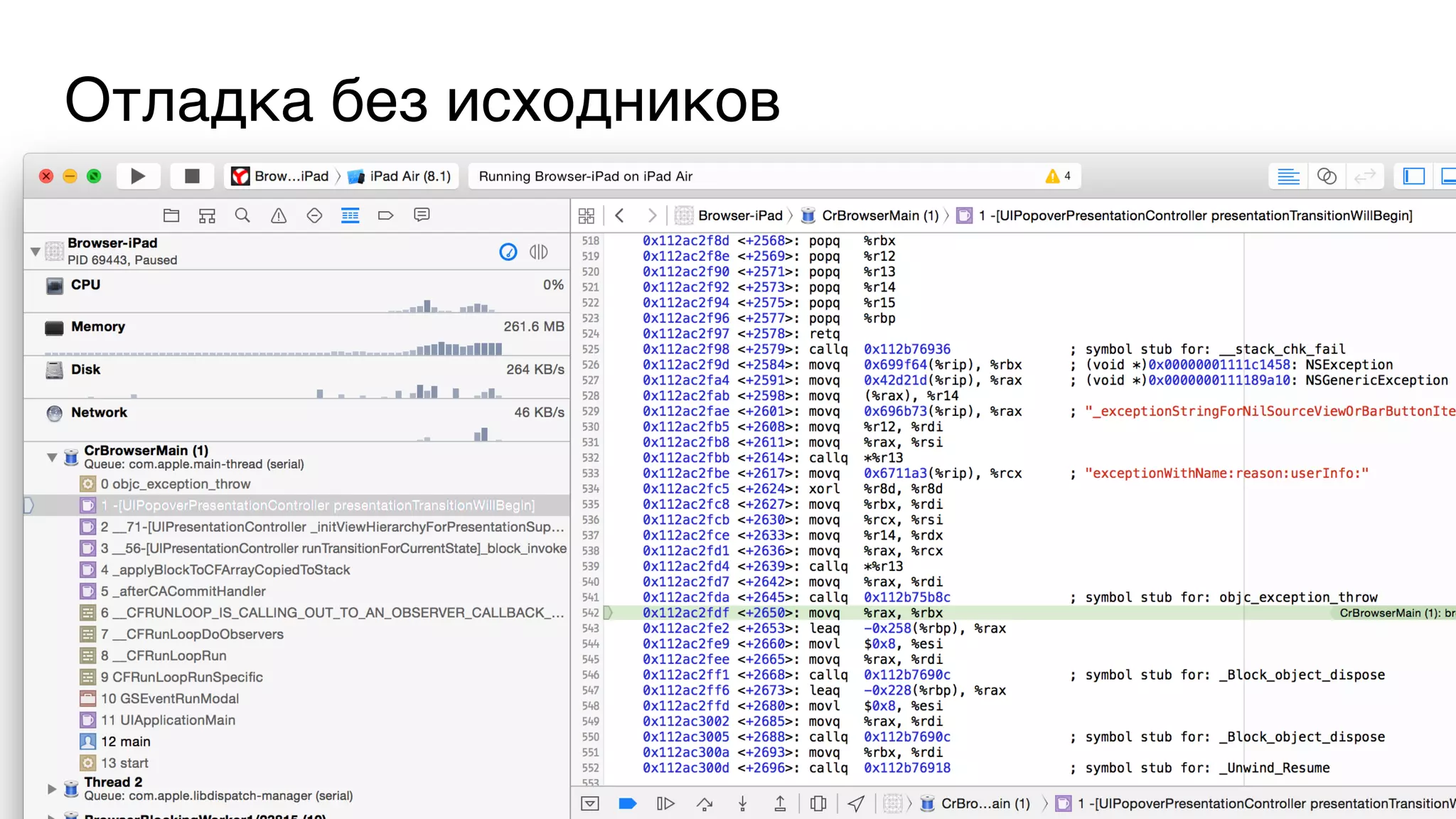Select frame 5 _afterCACommitHandler

[296, 591]
